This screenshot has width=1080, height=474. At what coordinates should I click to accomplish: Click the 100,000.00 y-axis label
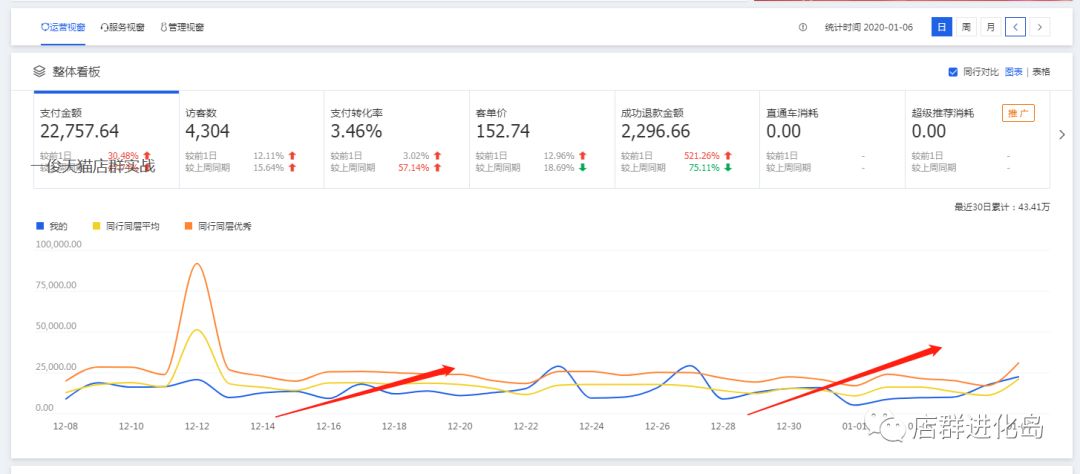[x=59, y=244]
